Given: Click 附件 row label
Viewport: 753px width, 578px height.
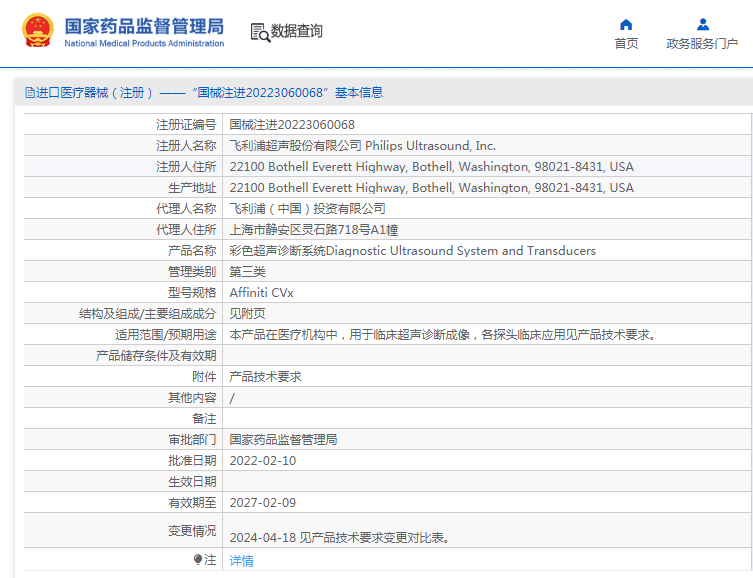Looking at the screenshot, I should 204,377.
